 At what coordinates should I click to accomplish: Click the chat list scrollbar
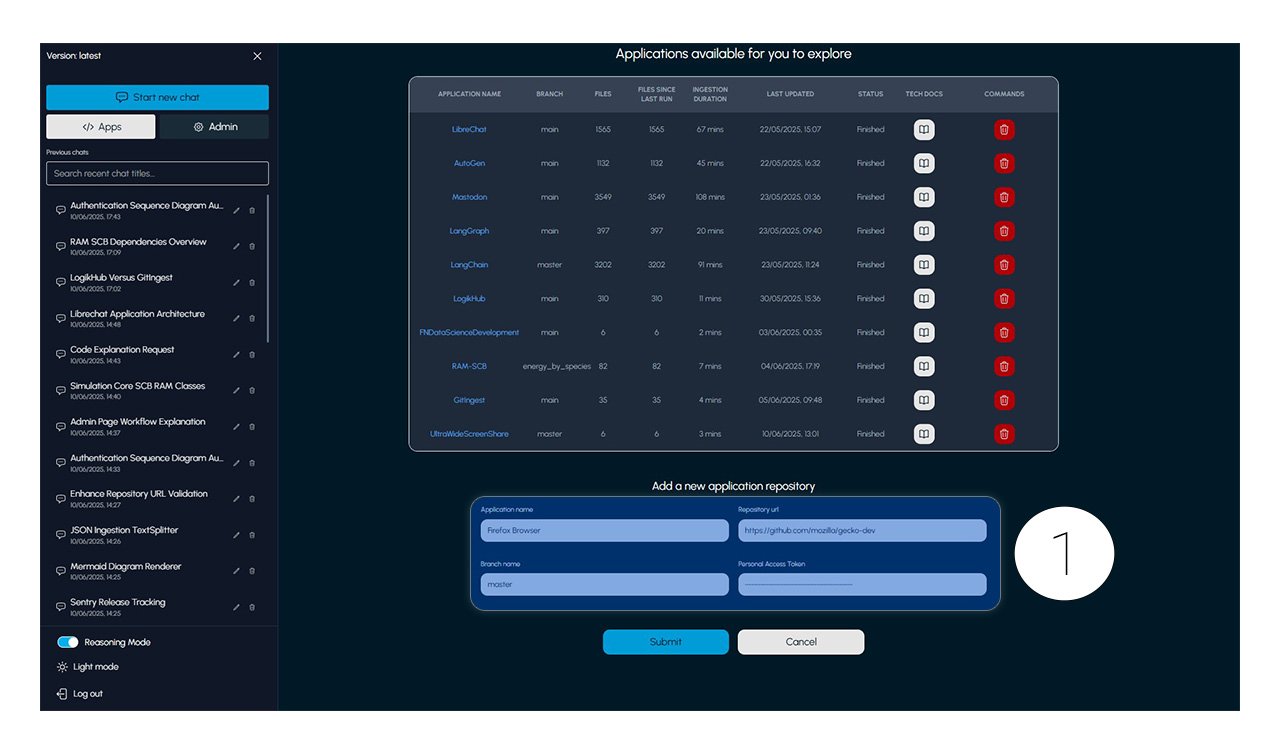pyautogui.click(x=268, y=268)
